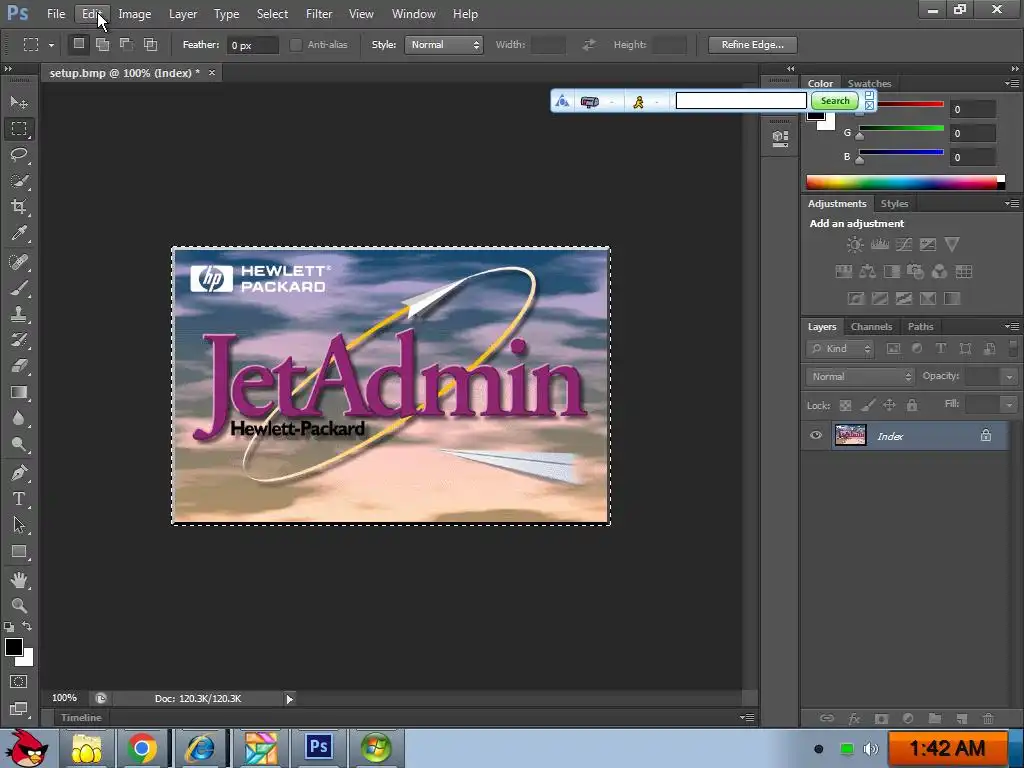This screenshot has width=1024, height=768.
Task: Expand status bar info arrow
Action: tap(289, 699)
